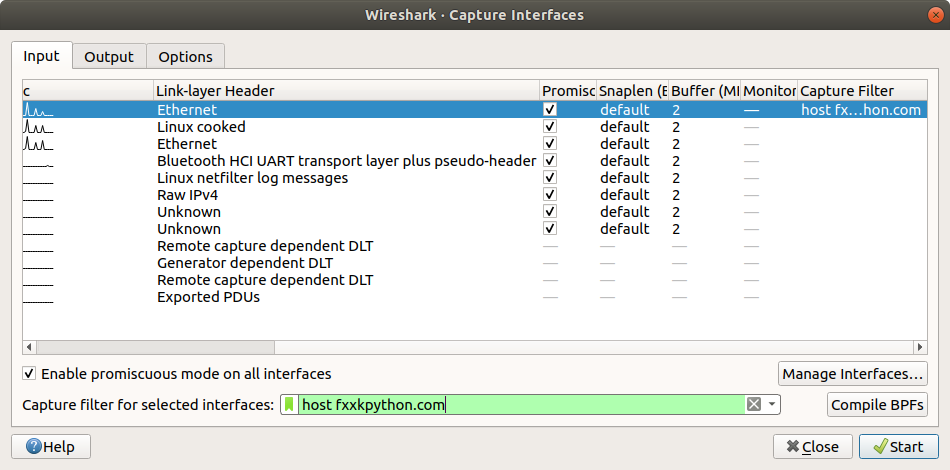Open Manage Interfaces dialog
The width and height of the screenshot is (950, 470).
(x=852, y=374)
